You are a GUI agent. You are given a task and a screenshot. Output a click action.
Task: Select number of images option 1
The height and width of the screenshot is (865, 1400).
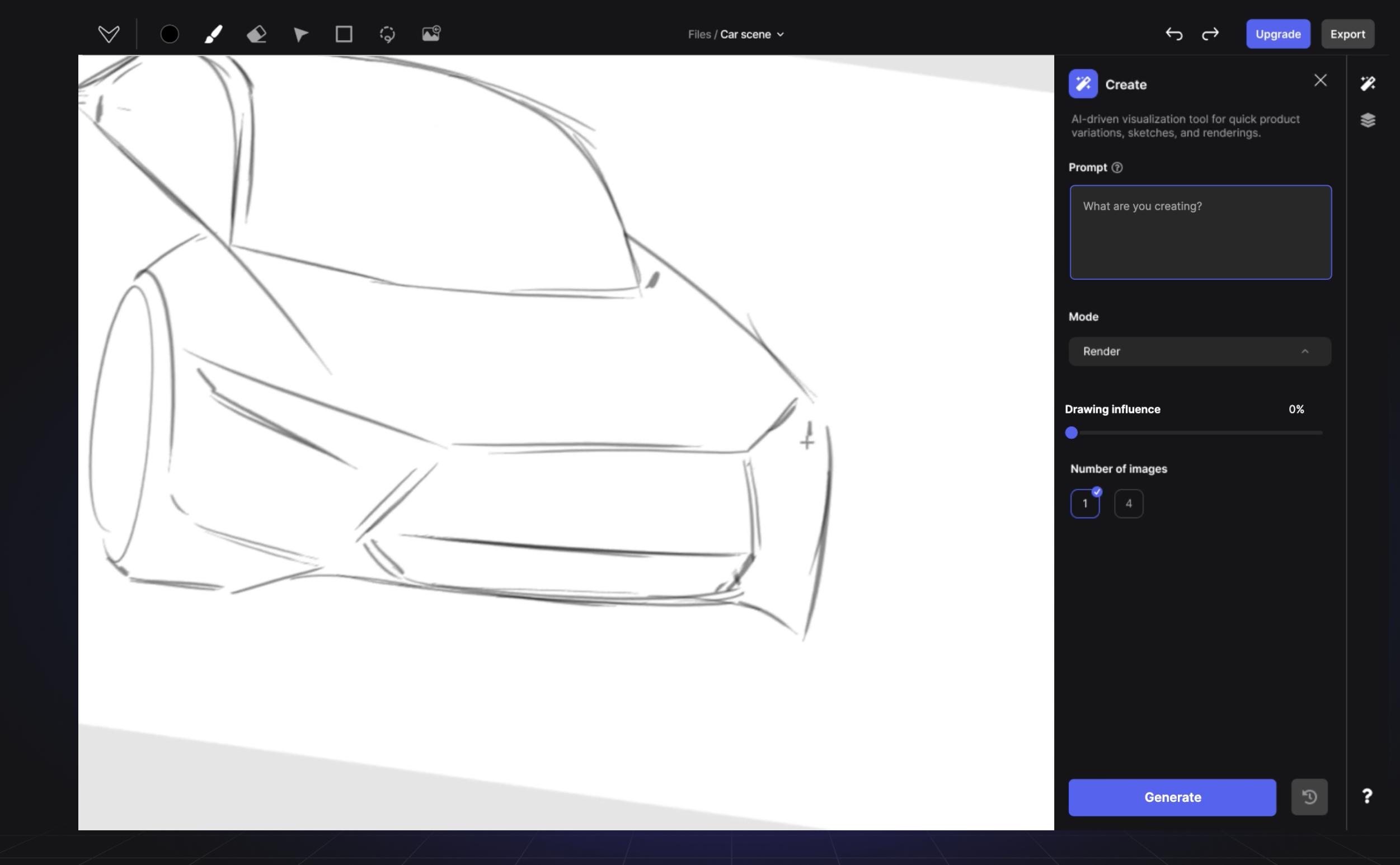[x=1085, y=503]
